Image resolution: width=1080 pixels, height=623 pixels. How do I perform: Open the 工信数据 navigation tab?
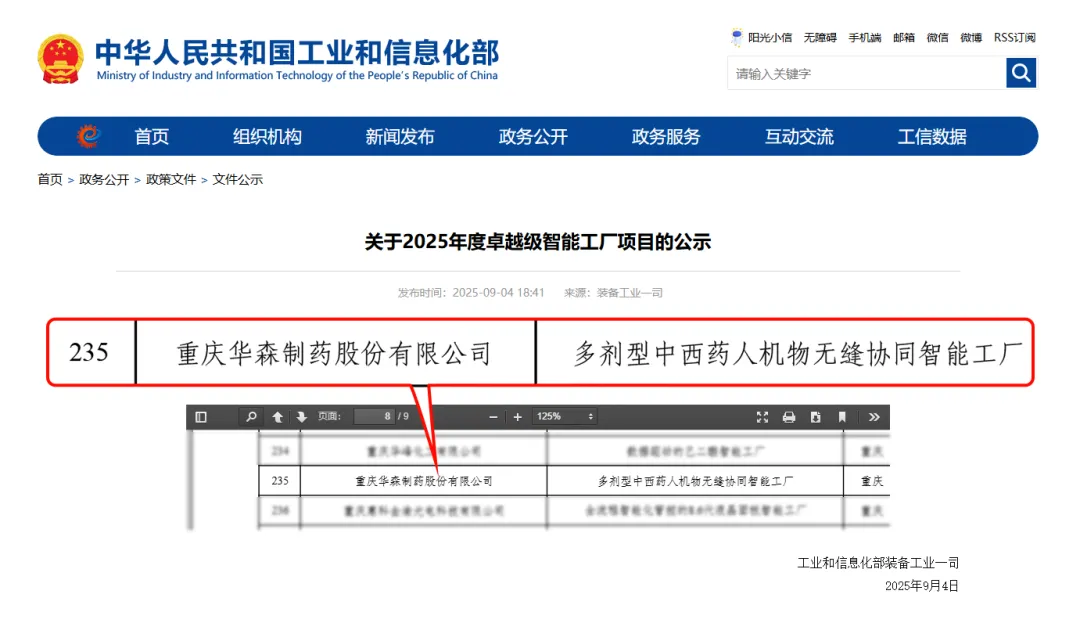[932, 137]
